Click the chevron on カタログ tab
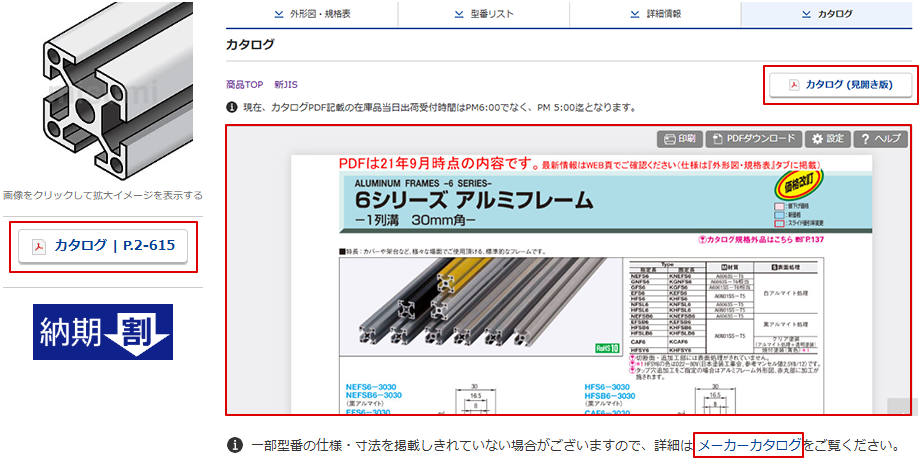 coord(806,14)
